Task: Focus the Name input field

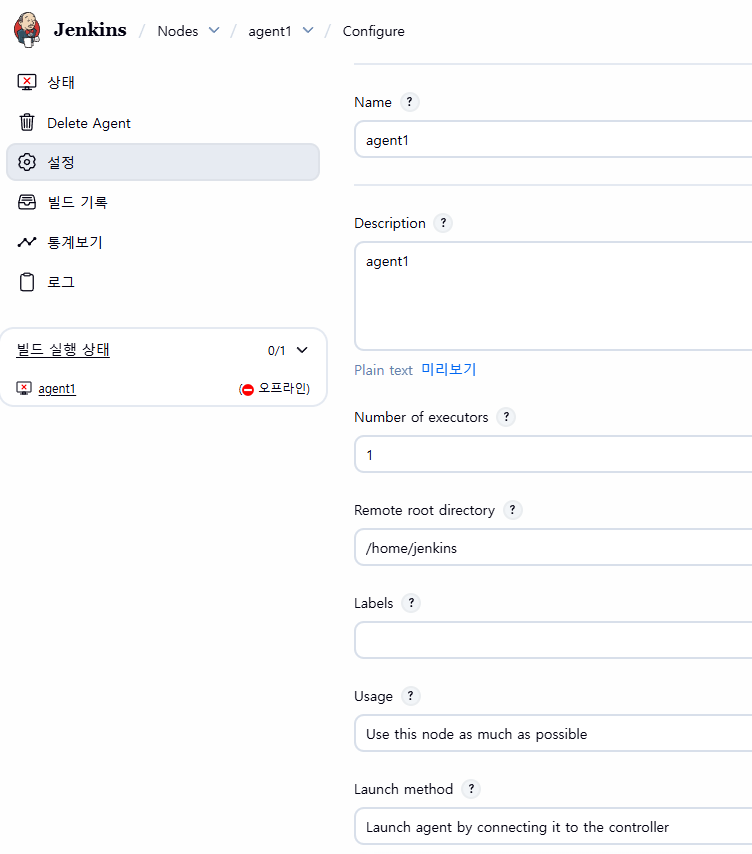Action: point(553,139)
